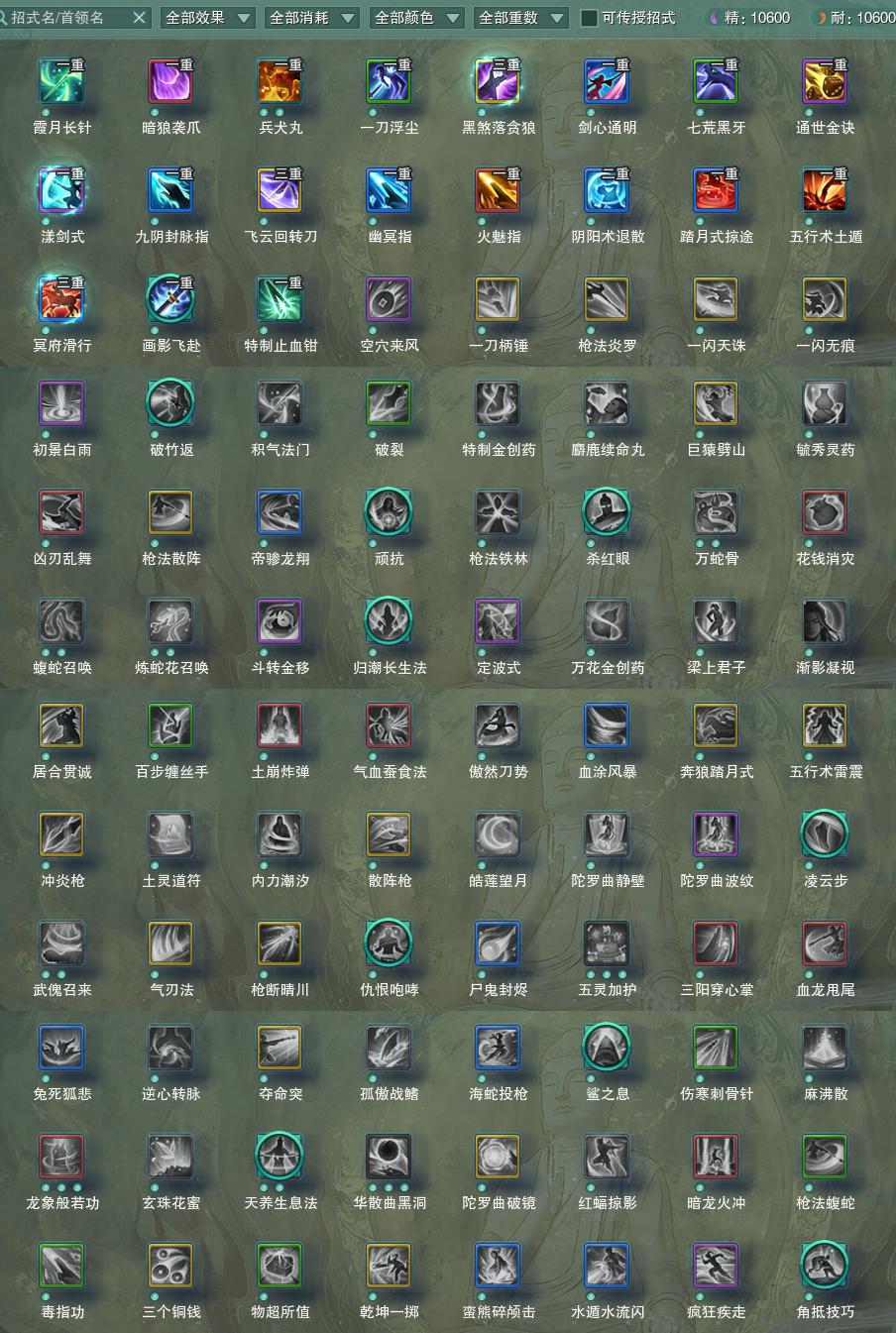Screen dimensions: 896x1333
Task: Click the 物超所值 skill name label
Action: [x=280, y=1312]
